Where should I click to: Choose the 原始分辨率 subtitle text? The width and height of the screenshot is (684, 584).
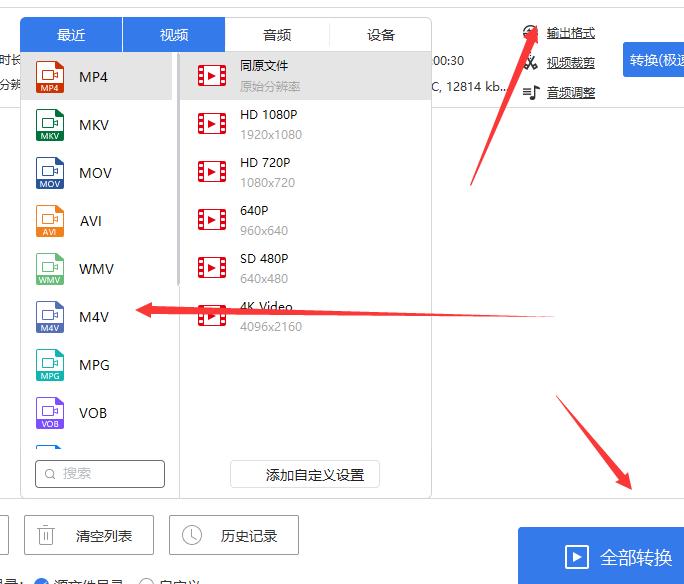(270, 86)
